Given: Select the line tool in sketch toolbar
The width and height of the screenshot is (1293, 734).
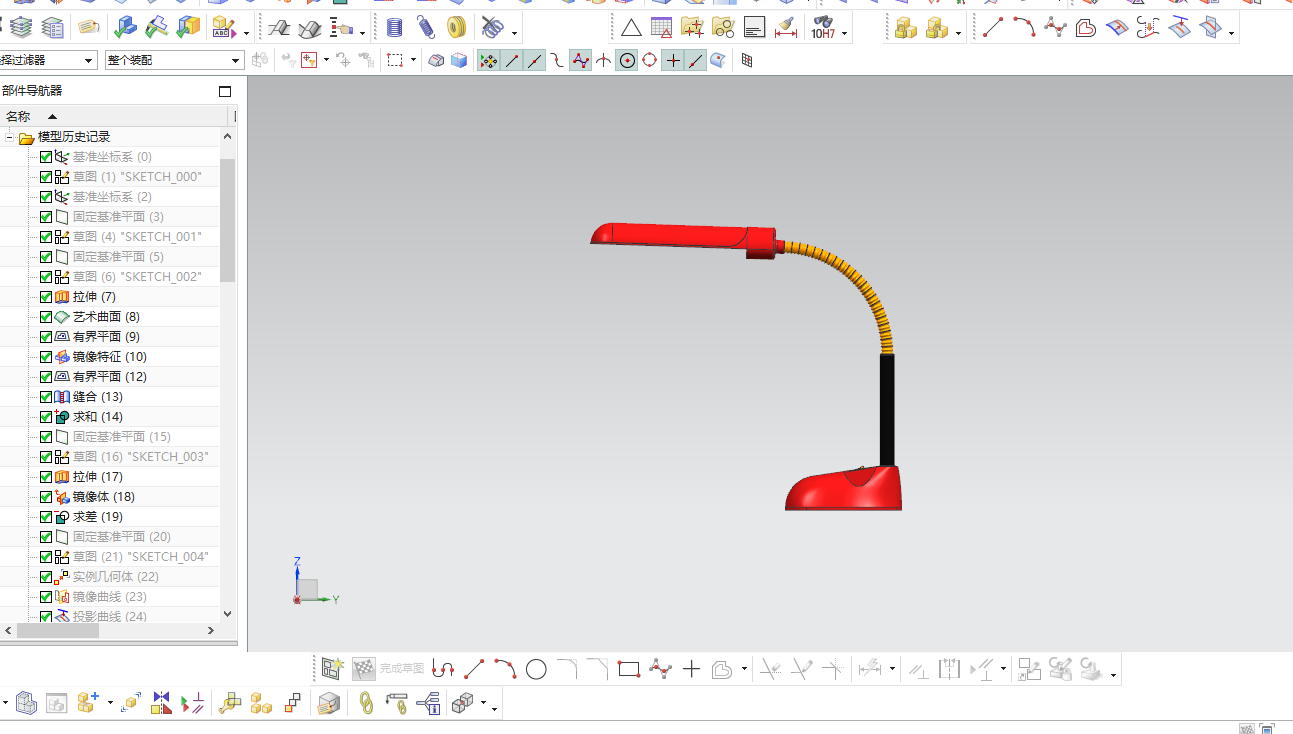Looking at the screenshot, I should 474,669.
